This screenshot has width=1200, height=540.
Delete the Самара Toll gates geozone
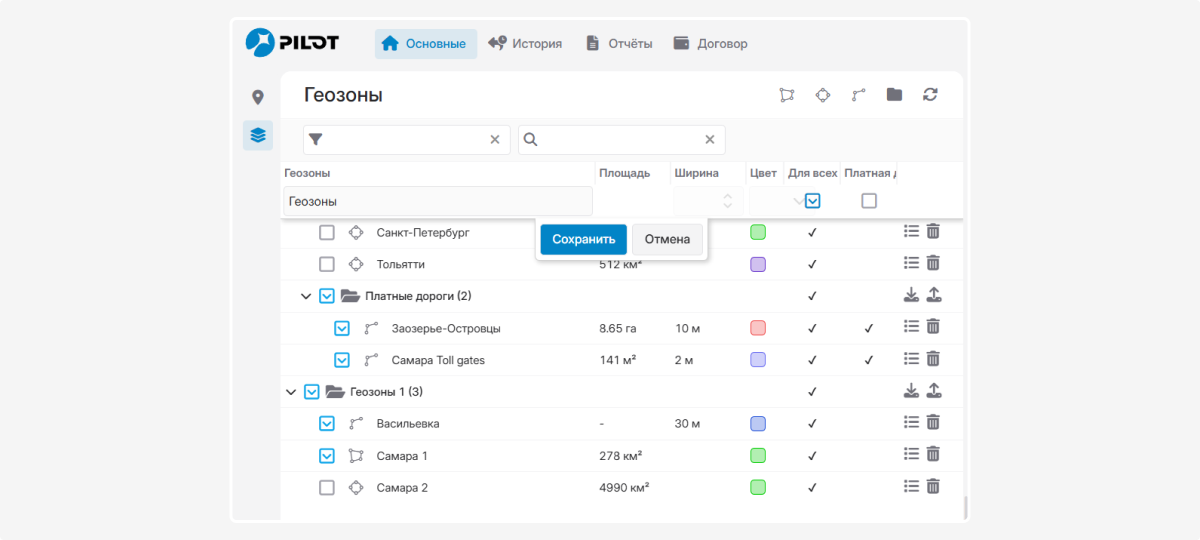[933, 359]
